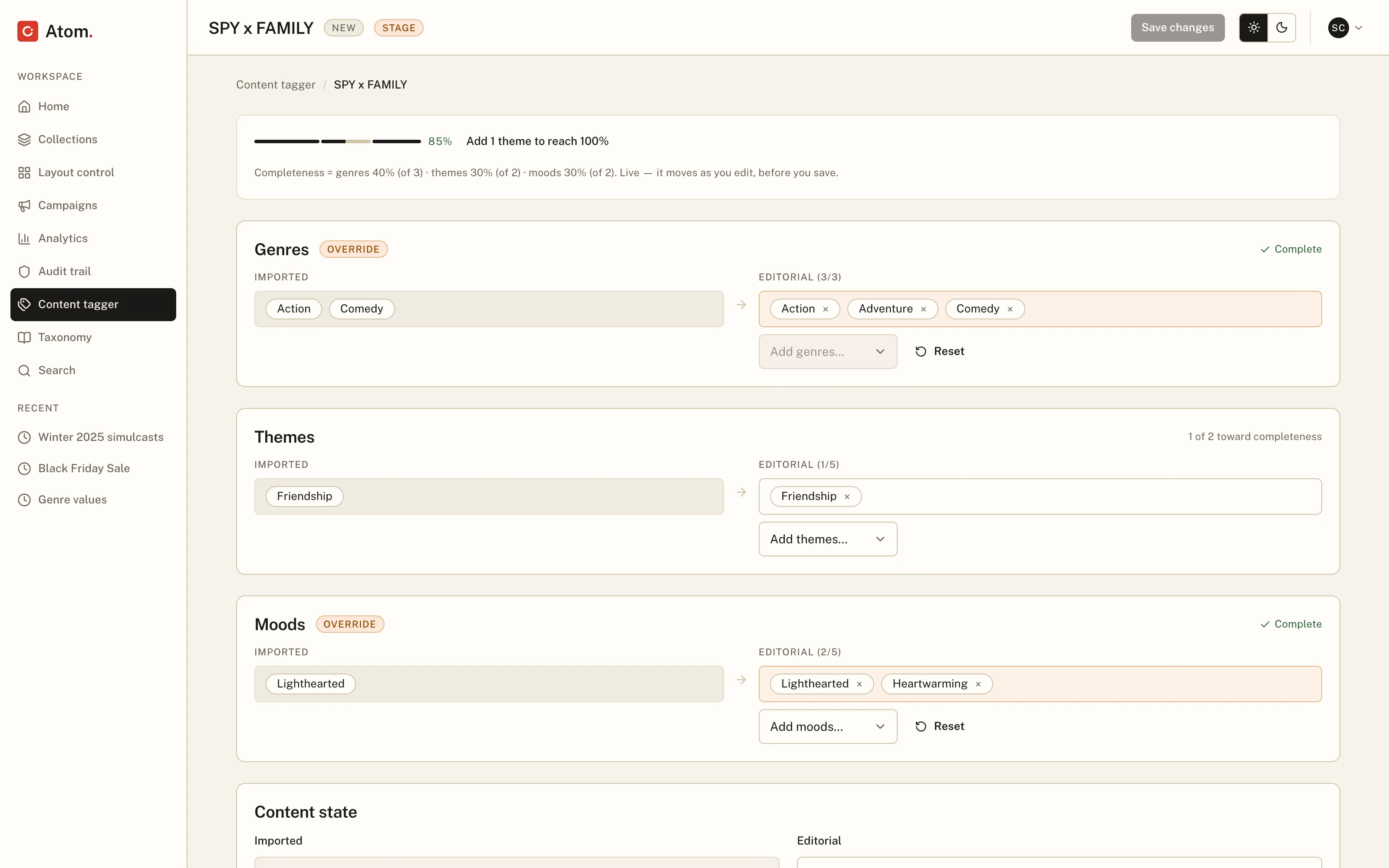
Task: Switch to dark theme moon icon
Action: click(x=1281, y=27)
